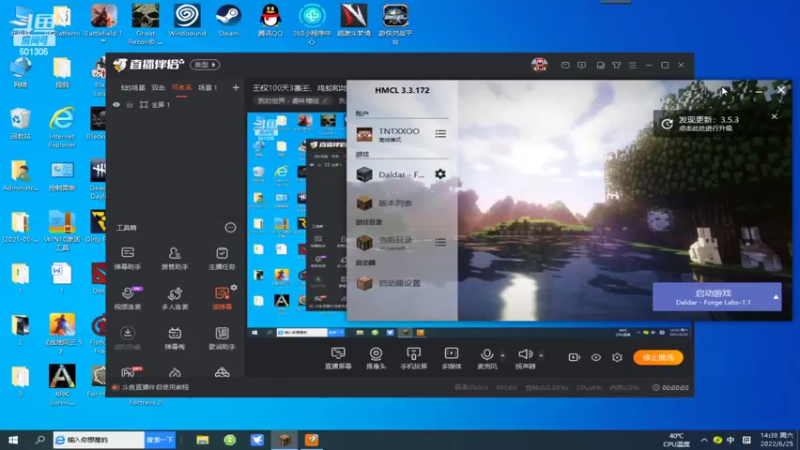Switch to 双击 scene tab

coord(158,88)
